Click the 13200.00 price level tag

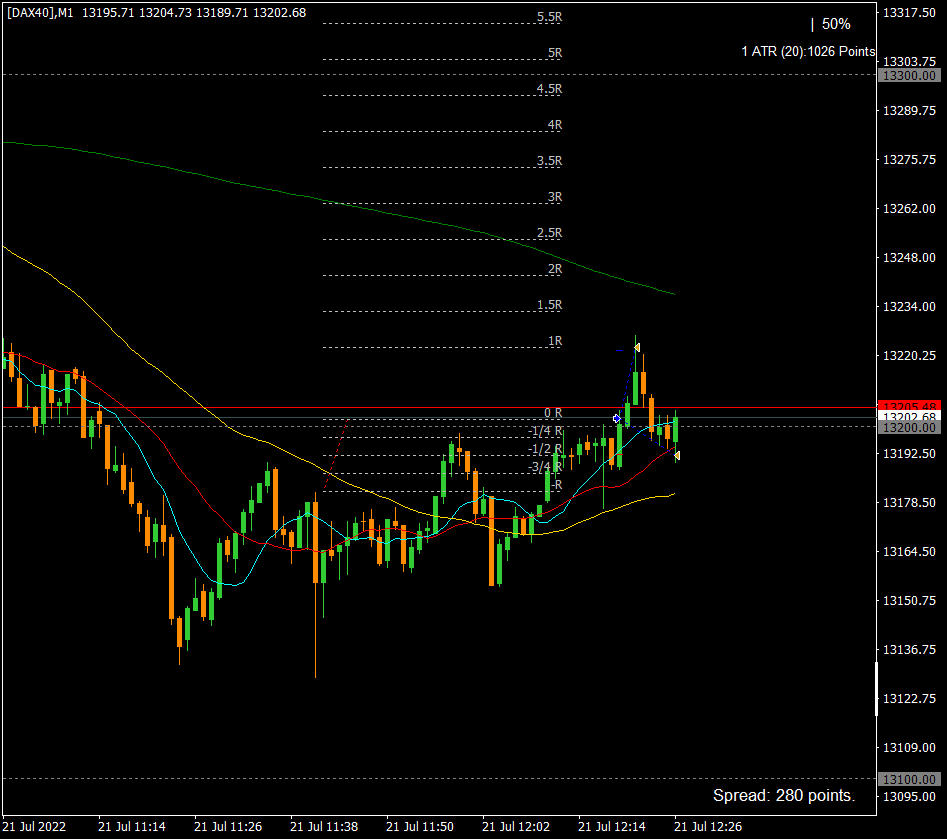[909, 428]
